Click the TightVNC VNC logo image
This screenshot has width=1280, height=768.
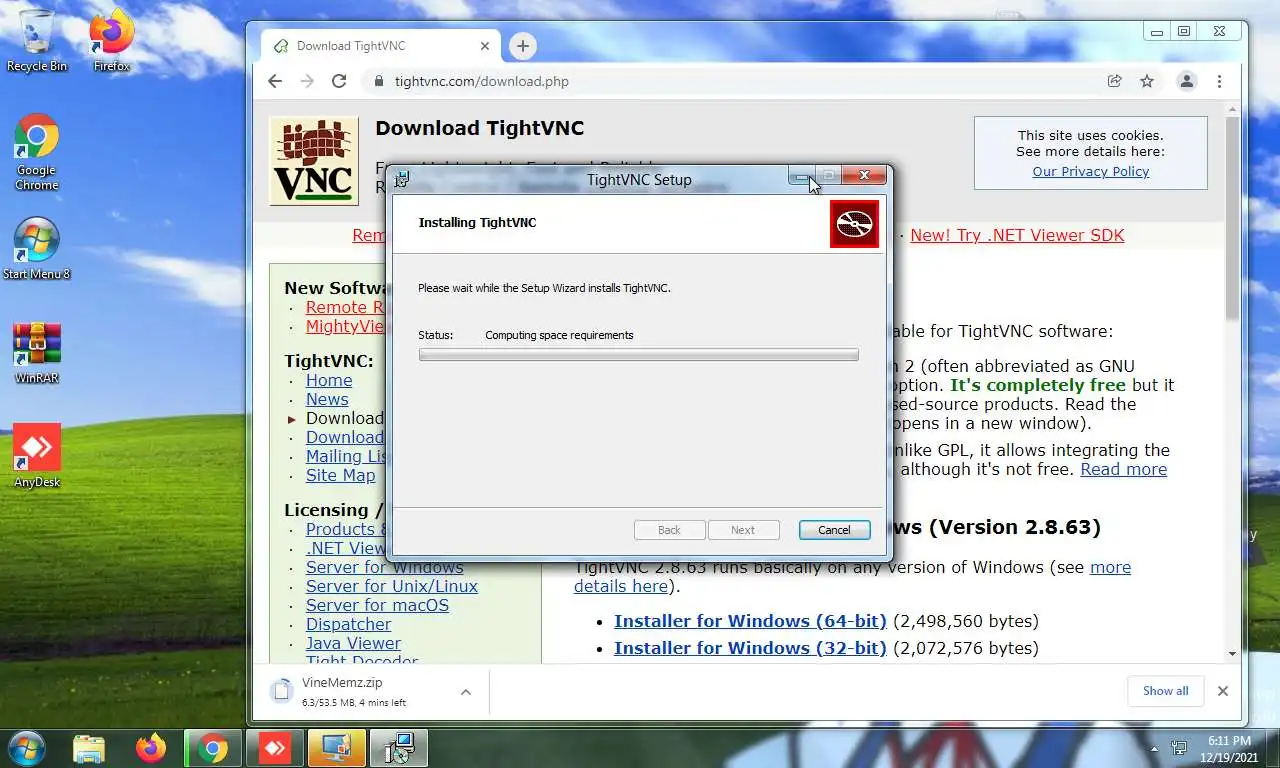tap(314, 160)
